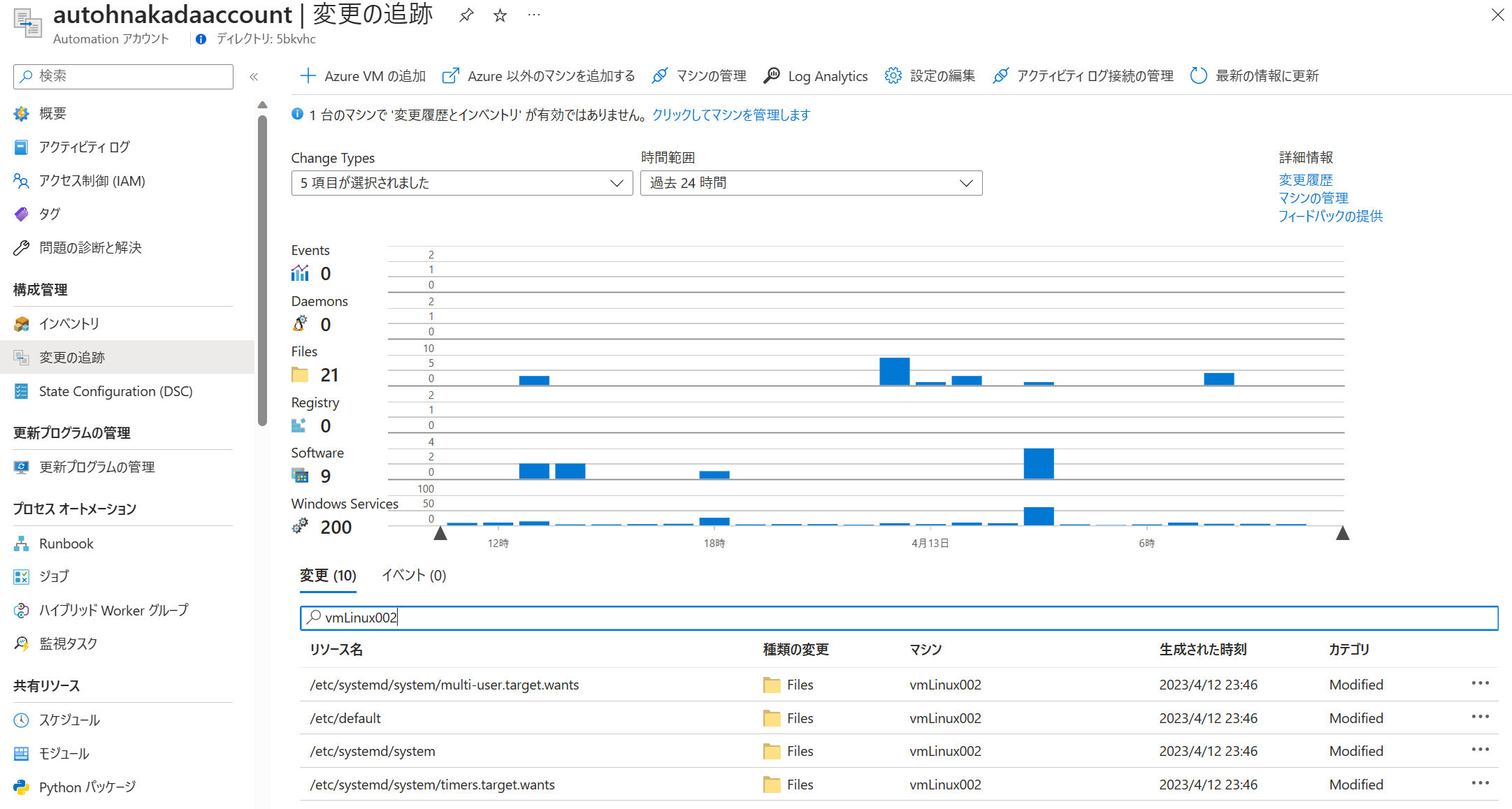The height and width of the screenshot is (809, 1512).
Task: Select State Configuration (DSC) item
Action: 115,391
